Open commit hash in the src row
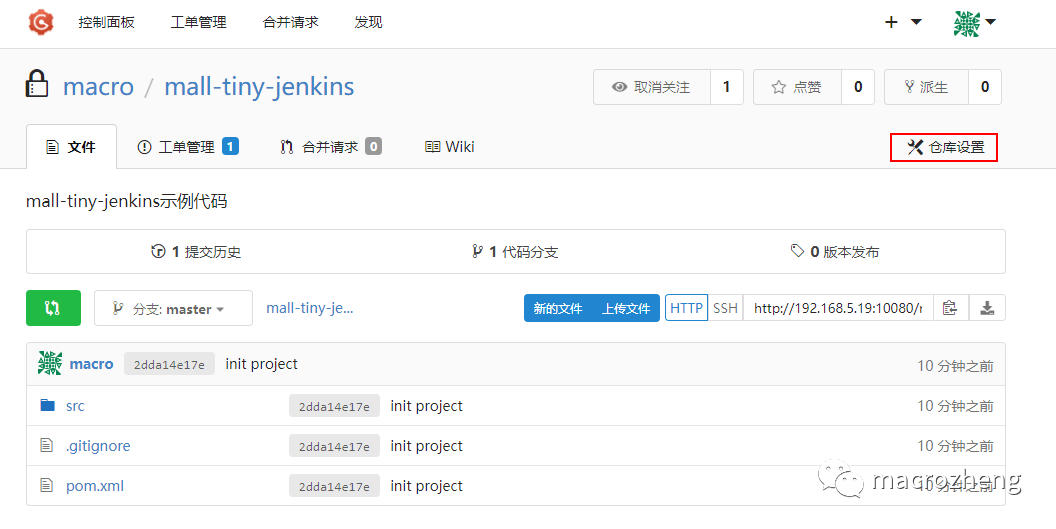Viewport: 1056px width, 529px height. click(334, 406)
